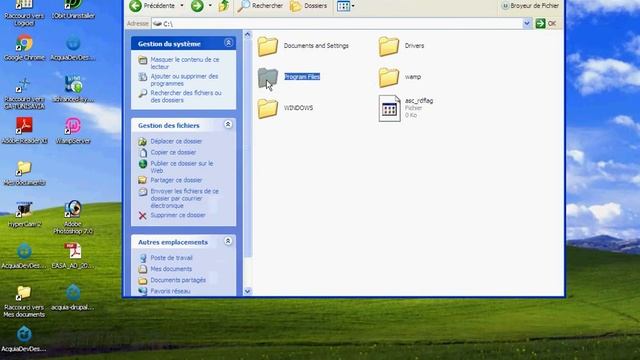Image resolution: width=640 pixels, height=360 pixels.
Task: Select the wamp folder icon
Action: [x=389, y=77]
